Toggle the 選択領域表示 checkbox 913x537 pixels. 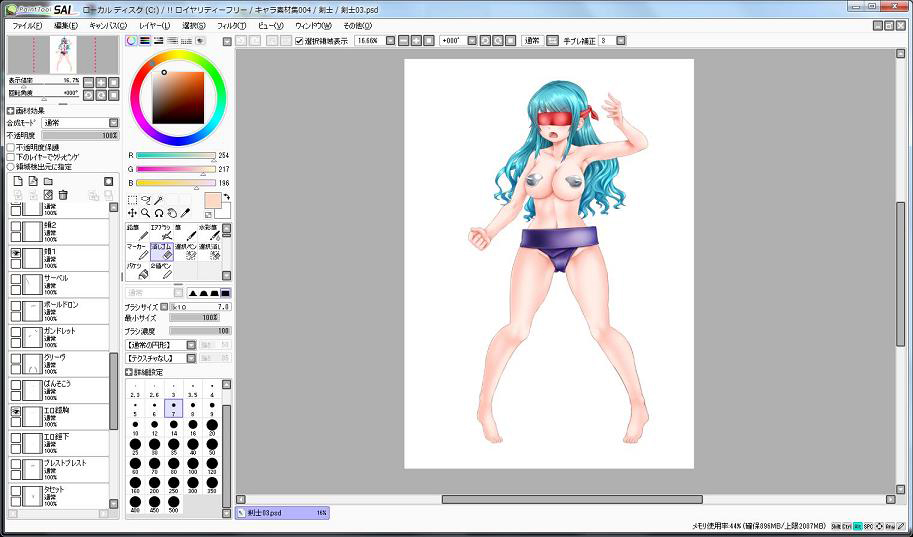[299, 41]
